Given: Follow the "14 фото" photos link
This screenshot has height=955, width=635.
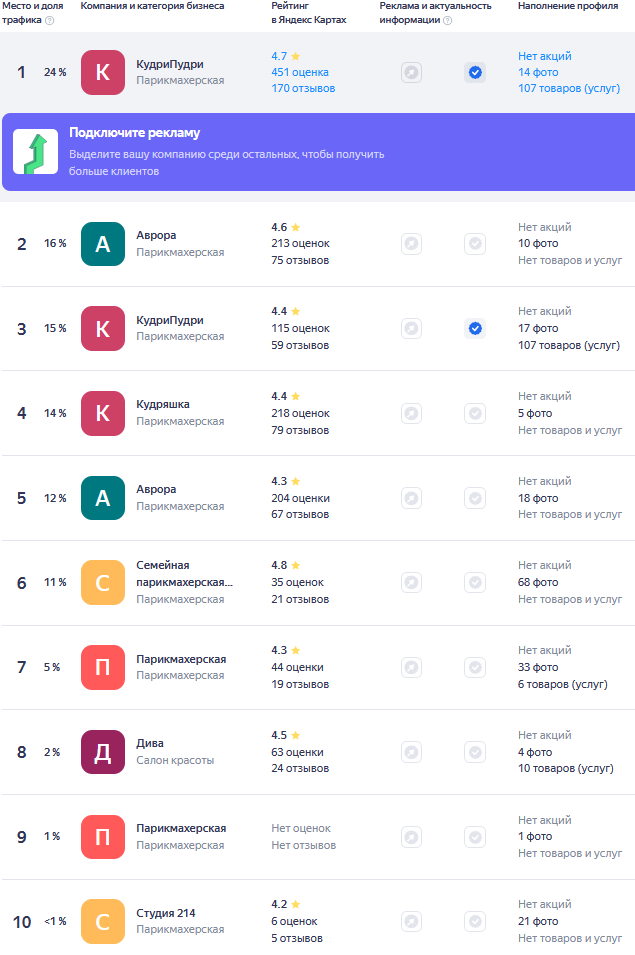Looking at the screenshot, I should coord(538,72).
